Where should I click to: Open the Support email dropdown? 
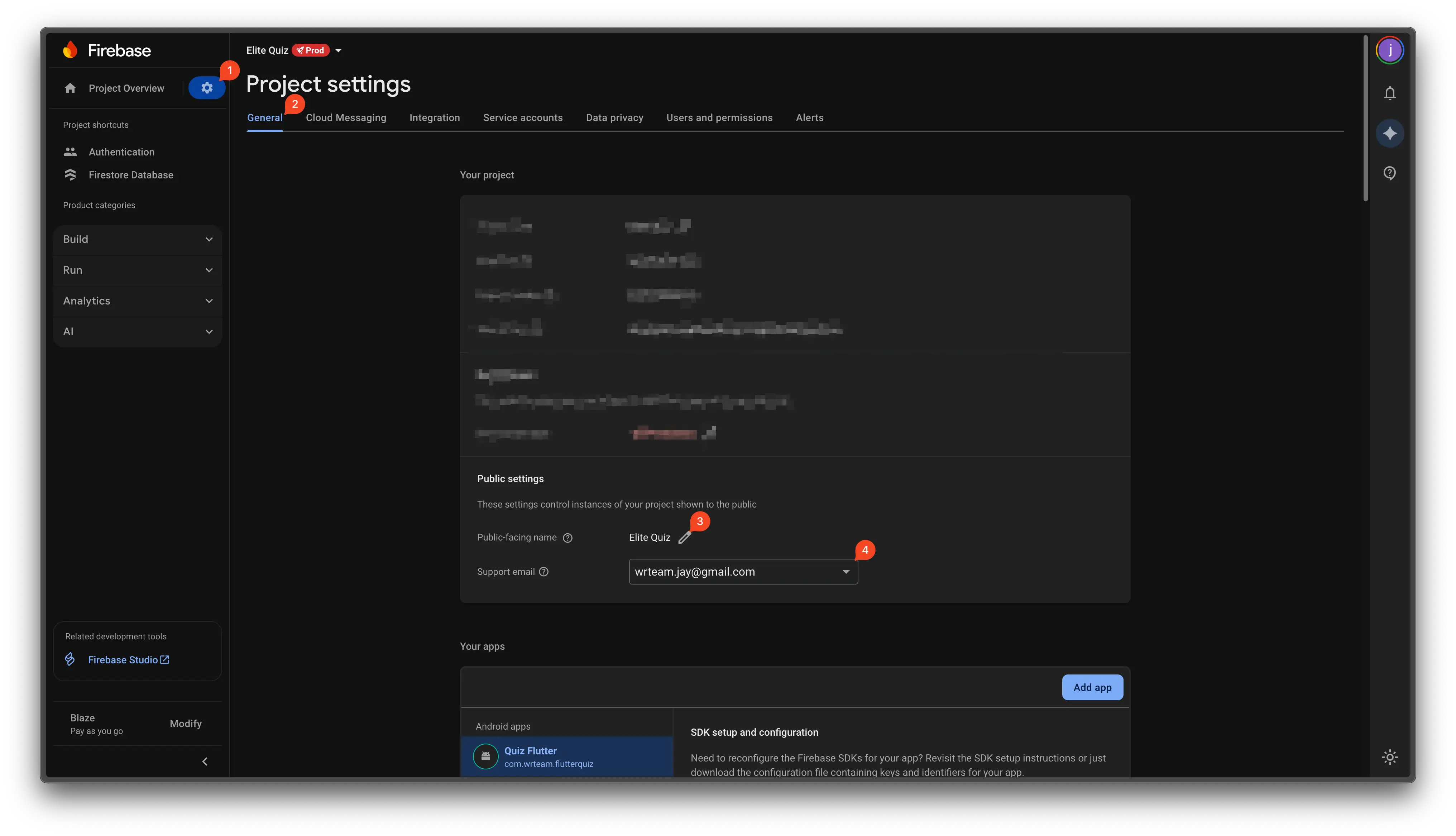743,571
